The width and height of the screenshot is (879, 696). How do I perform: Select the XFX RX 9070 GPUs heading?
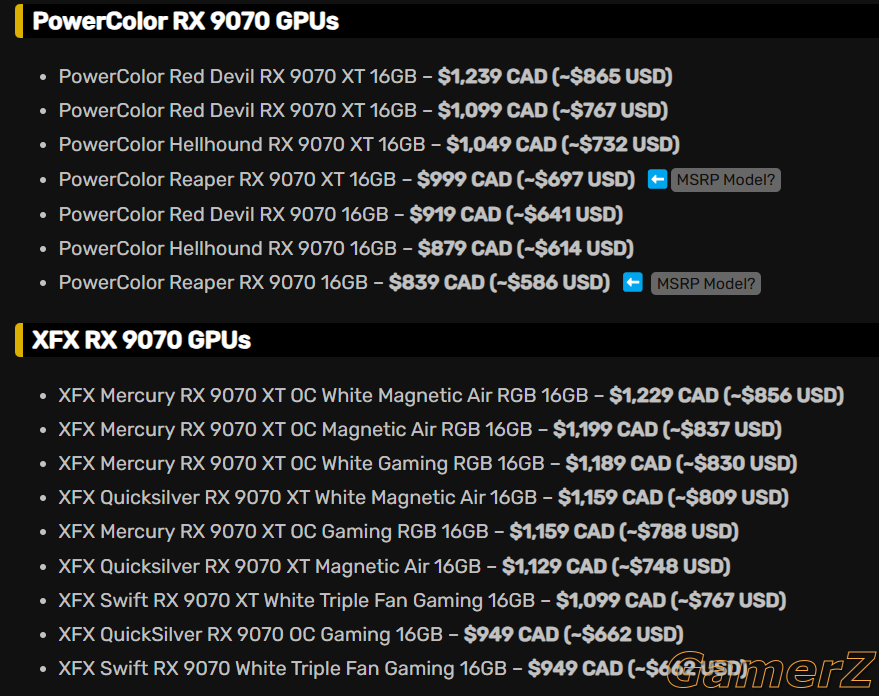coord(141,340)
